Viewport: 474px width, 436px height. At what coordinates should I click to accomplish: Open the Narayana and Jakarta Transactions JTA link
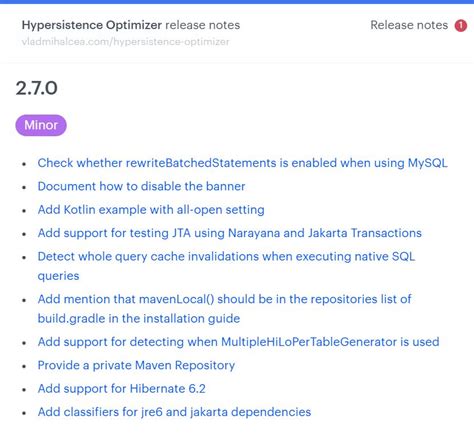point(230,233)
